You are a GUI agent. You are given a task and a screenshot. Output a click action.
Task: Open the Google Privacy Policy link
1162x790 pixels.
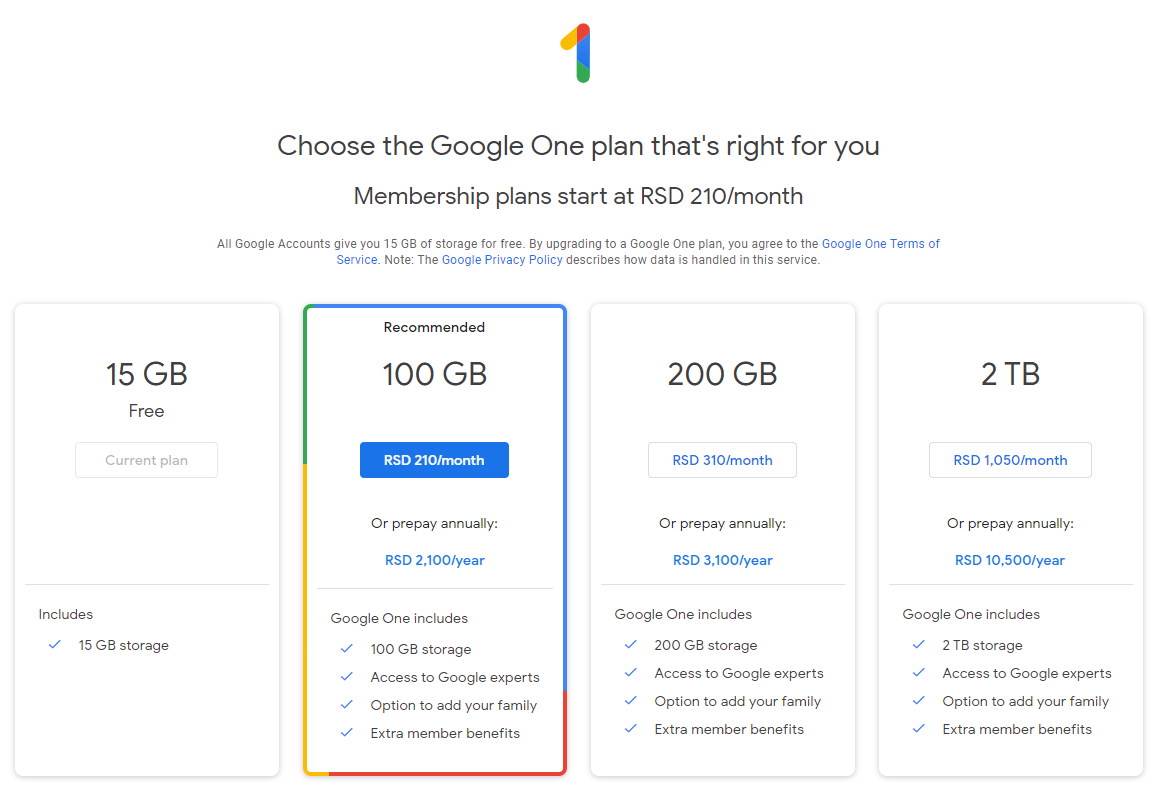point(502,259)
